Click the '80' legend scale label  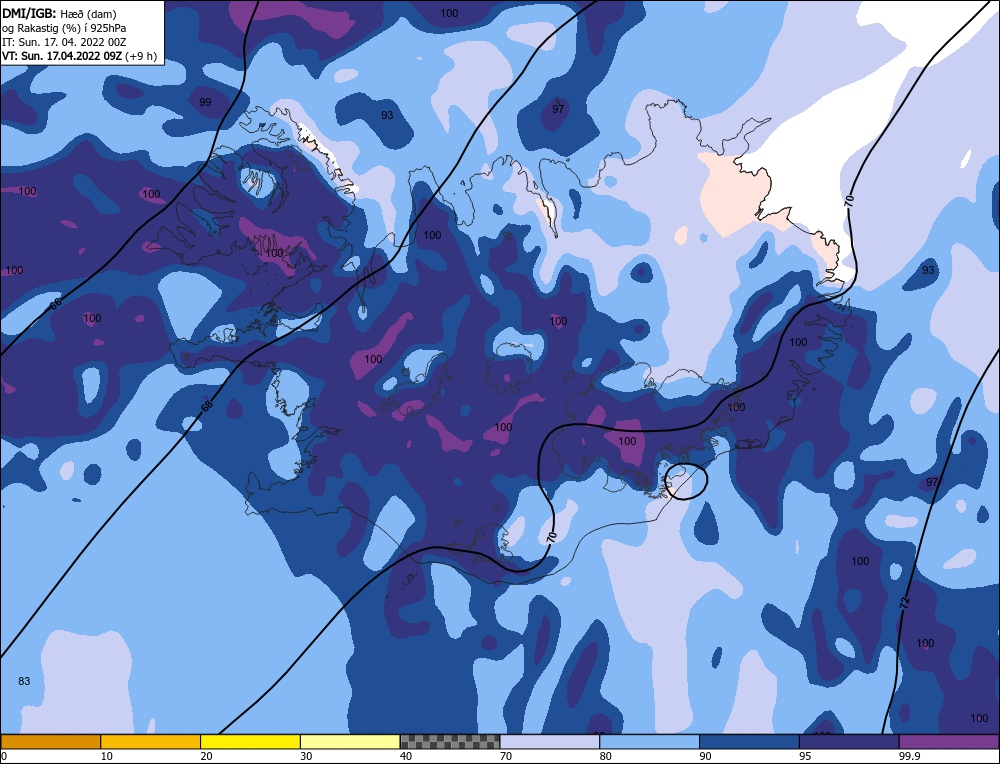click(x=605, y=756)
